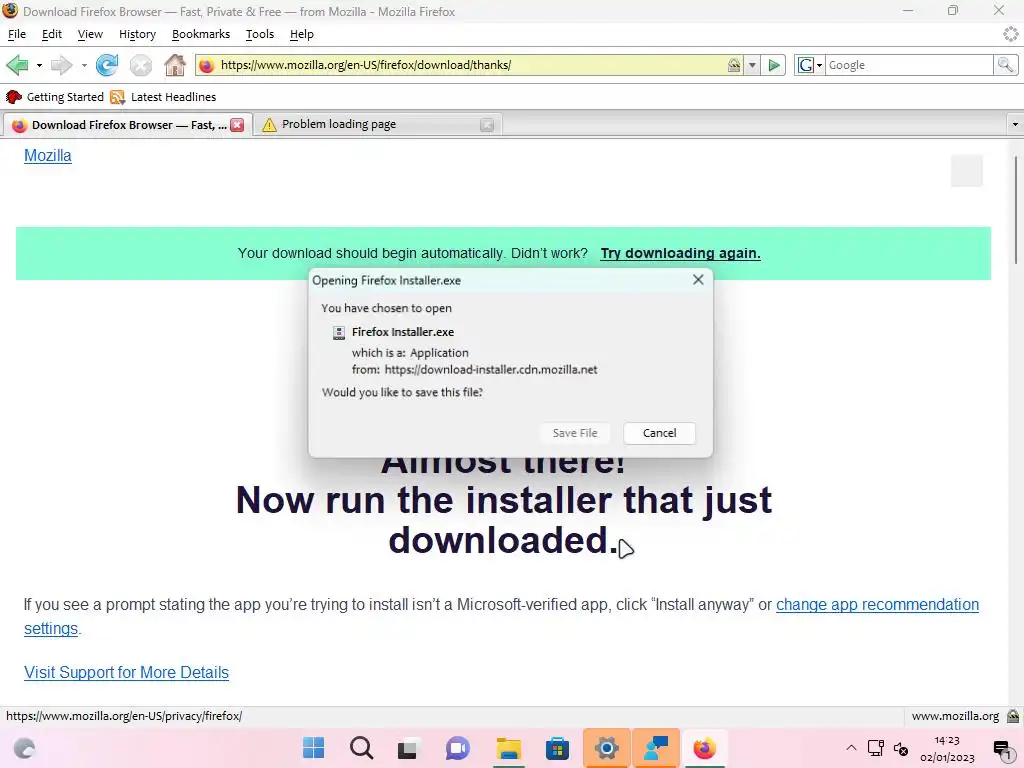Open the Chat app on taskbar

pos(458,748)
